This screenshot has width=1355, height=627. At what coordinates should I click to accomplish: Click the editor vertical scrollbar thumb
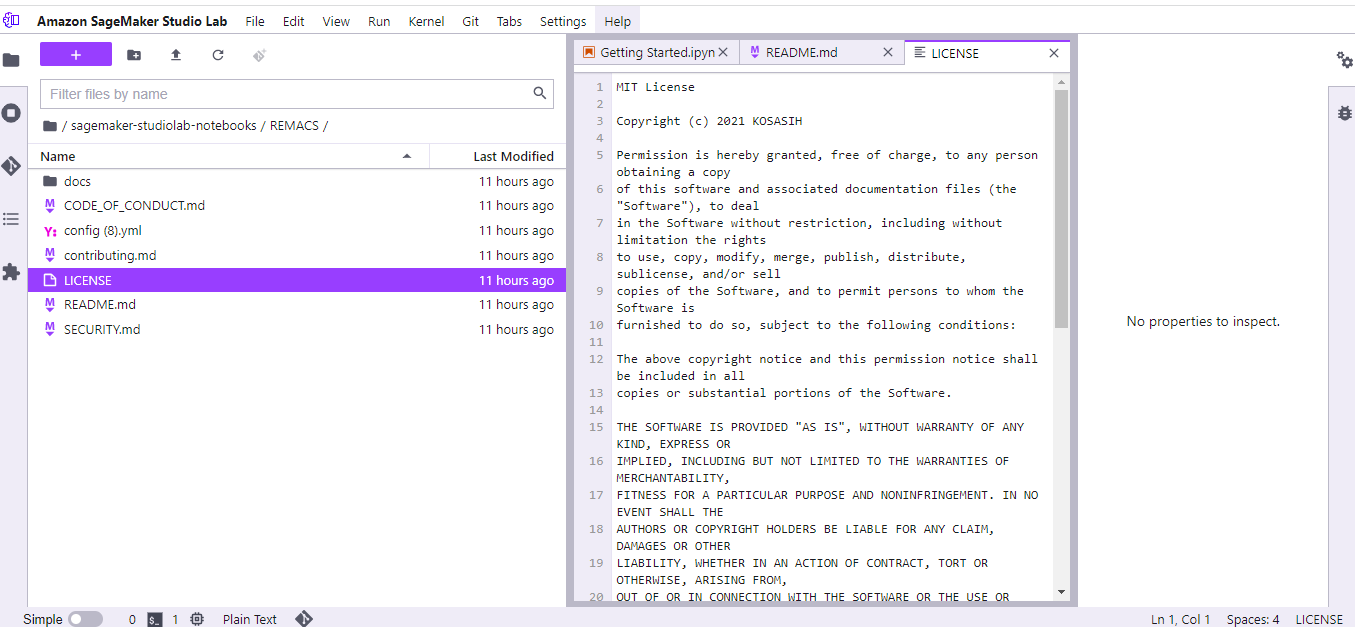coord(1061,208)
